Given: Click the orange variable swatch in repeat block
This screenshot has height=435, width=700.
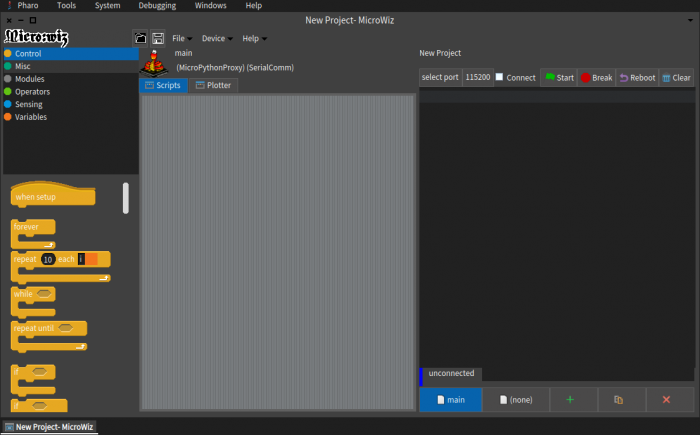Looking at the screenshot, I should 92,259.
